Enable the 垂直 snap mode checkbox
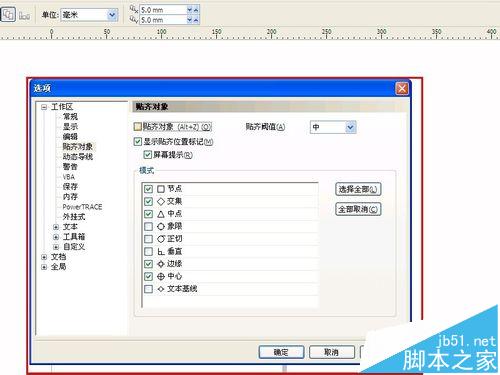 [148, 251]
